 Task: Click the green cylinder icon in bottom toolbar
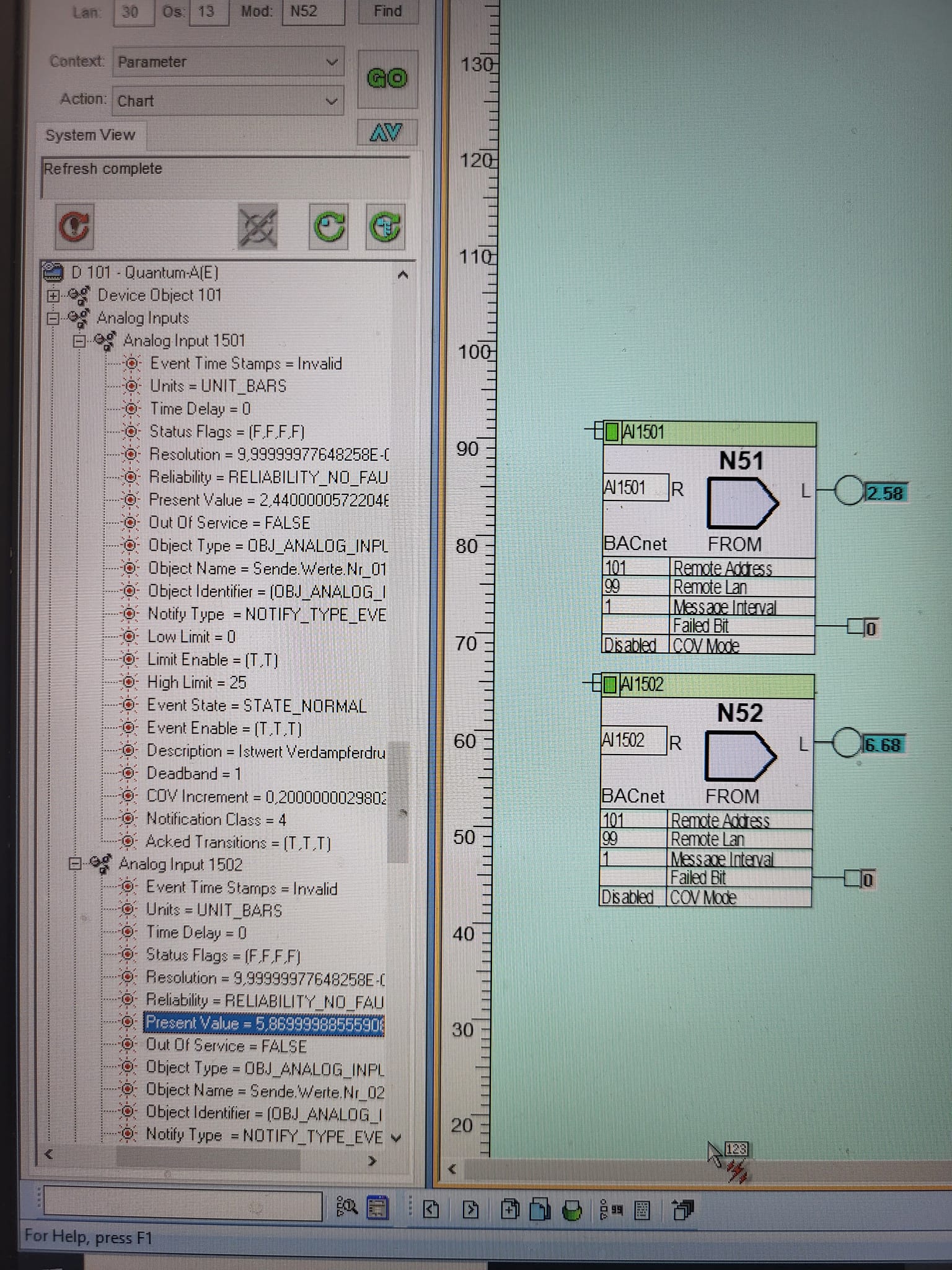[572, 1210]
